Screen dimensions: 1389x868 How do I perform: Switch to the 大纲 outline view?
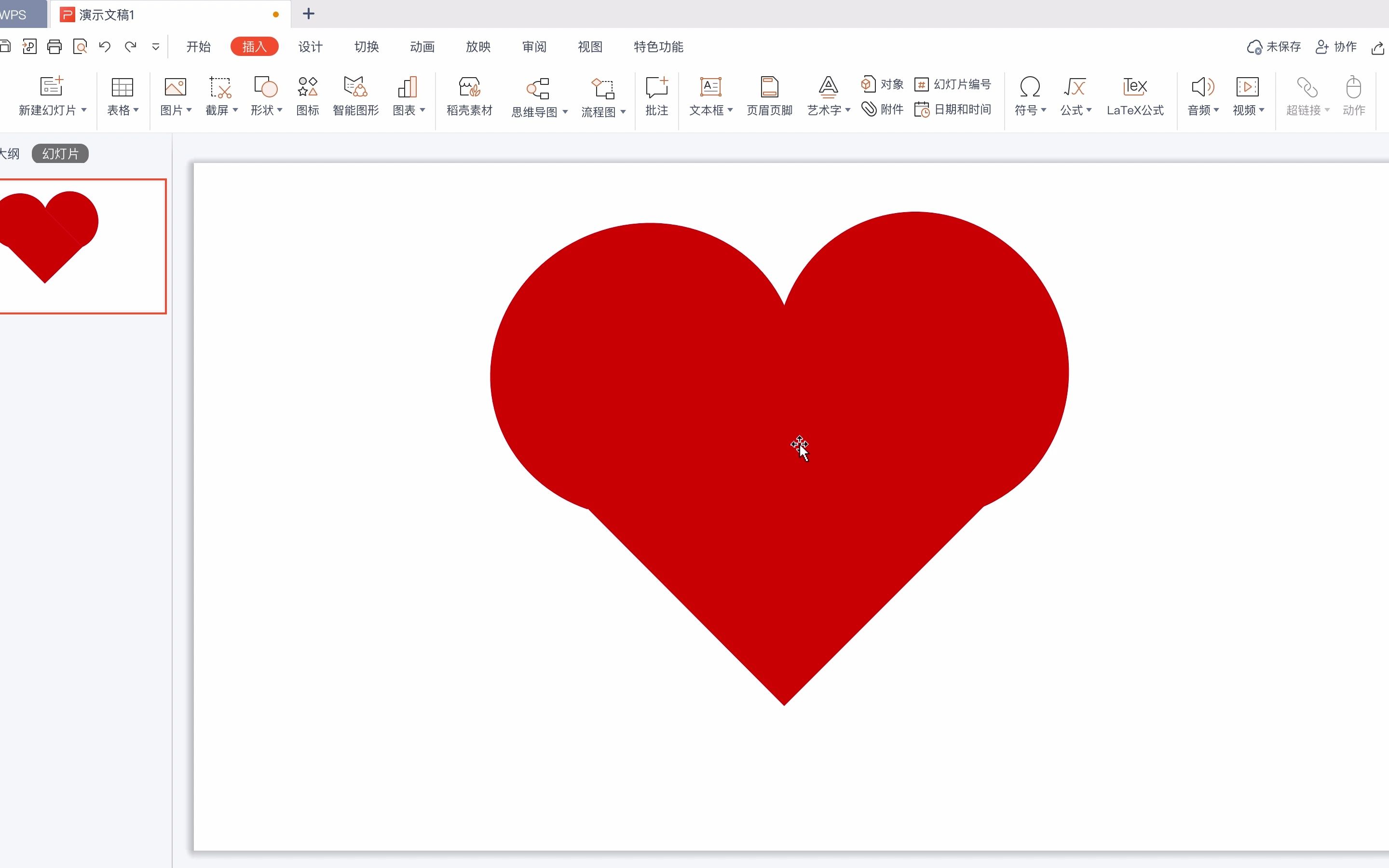click(10, 154)
